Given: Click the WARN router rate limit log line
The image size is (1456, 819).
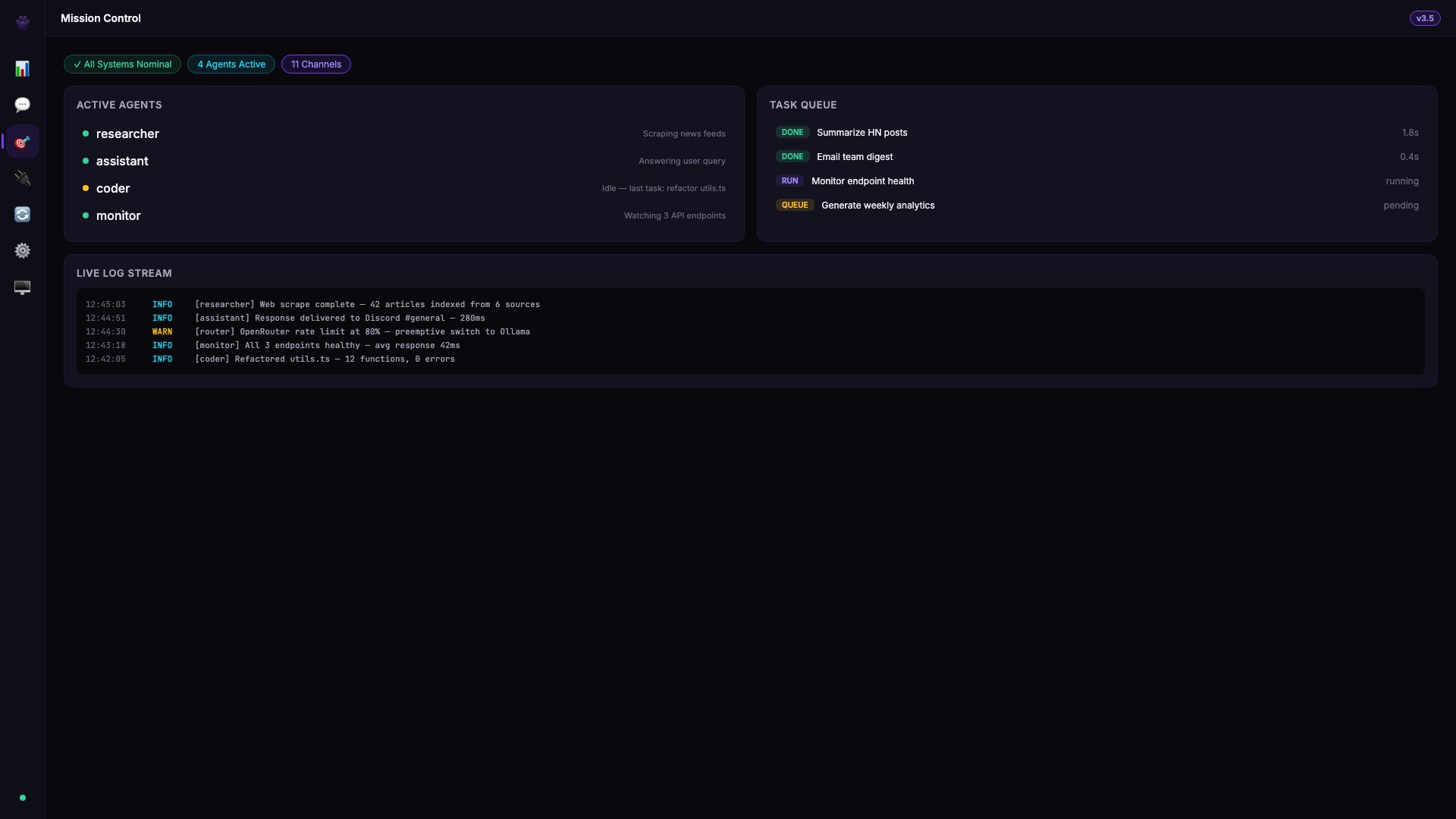Looking at the screenshot, I should [x=362, y=332].
